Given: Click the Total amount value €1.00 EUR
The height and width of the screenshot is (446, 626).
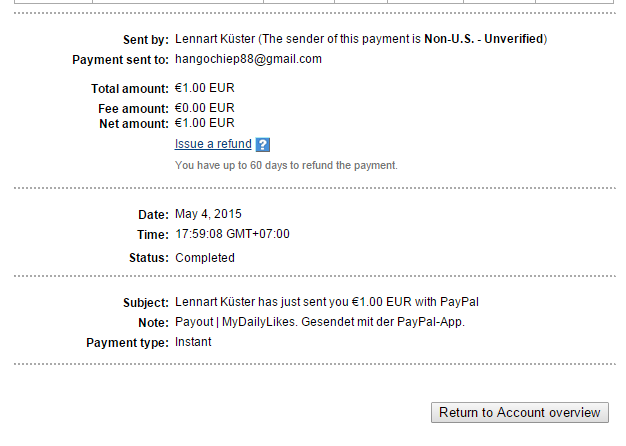Looking at the screenshot, I should pos(205,89).
